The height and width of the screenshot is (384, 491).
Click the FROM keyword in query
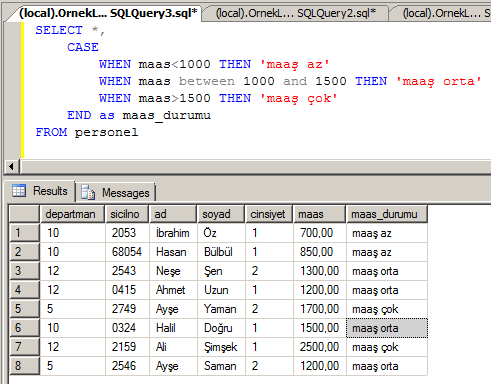pyautogui.click(x=51, y=132)
